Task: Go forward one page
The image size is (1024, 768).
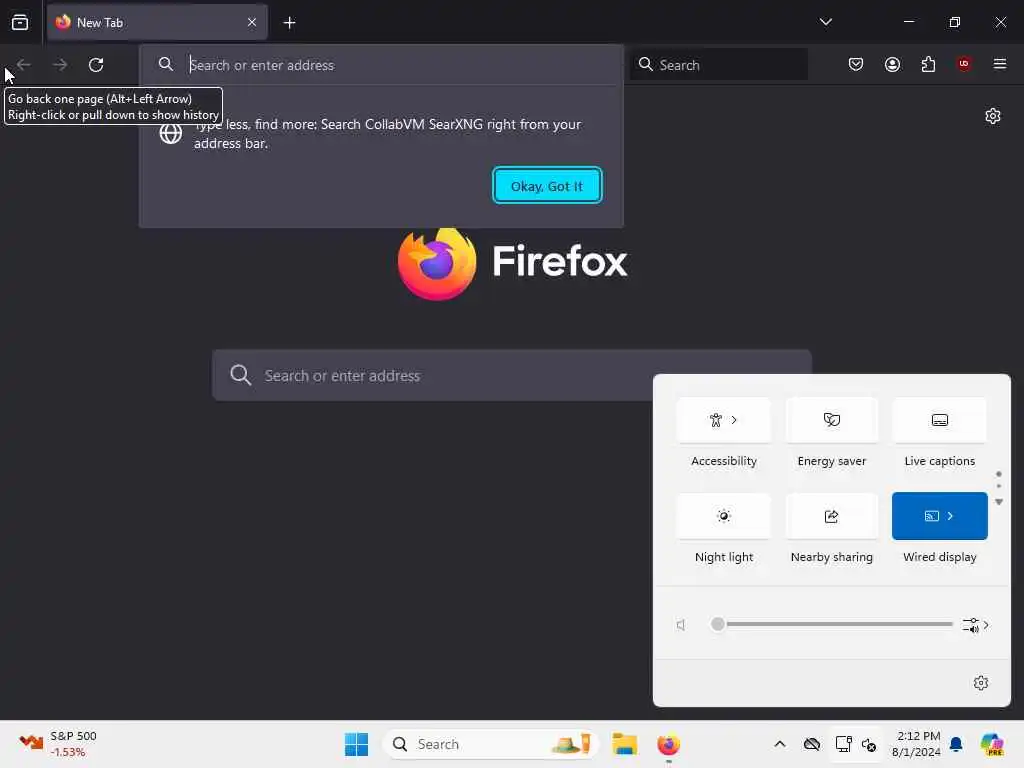Action: tap(60, 65)
